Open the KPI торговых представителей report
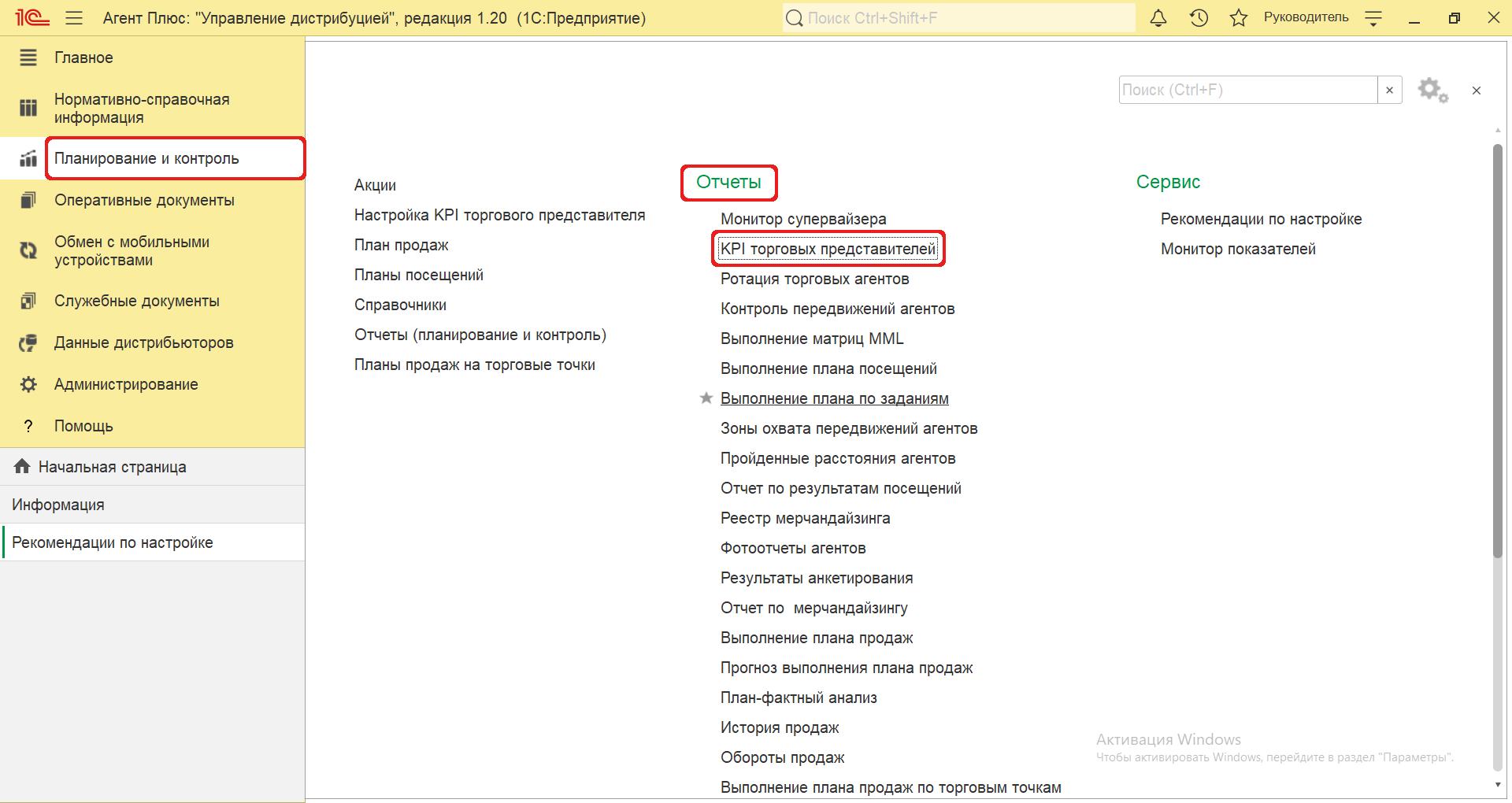 (x=828, y=248)
